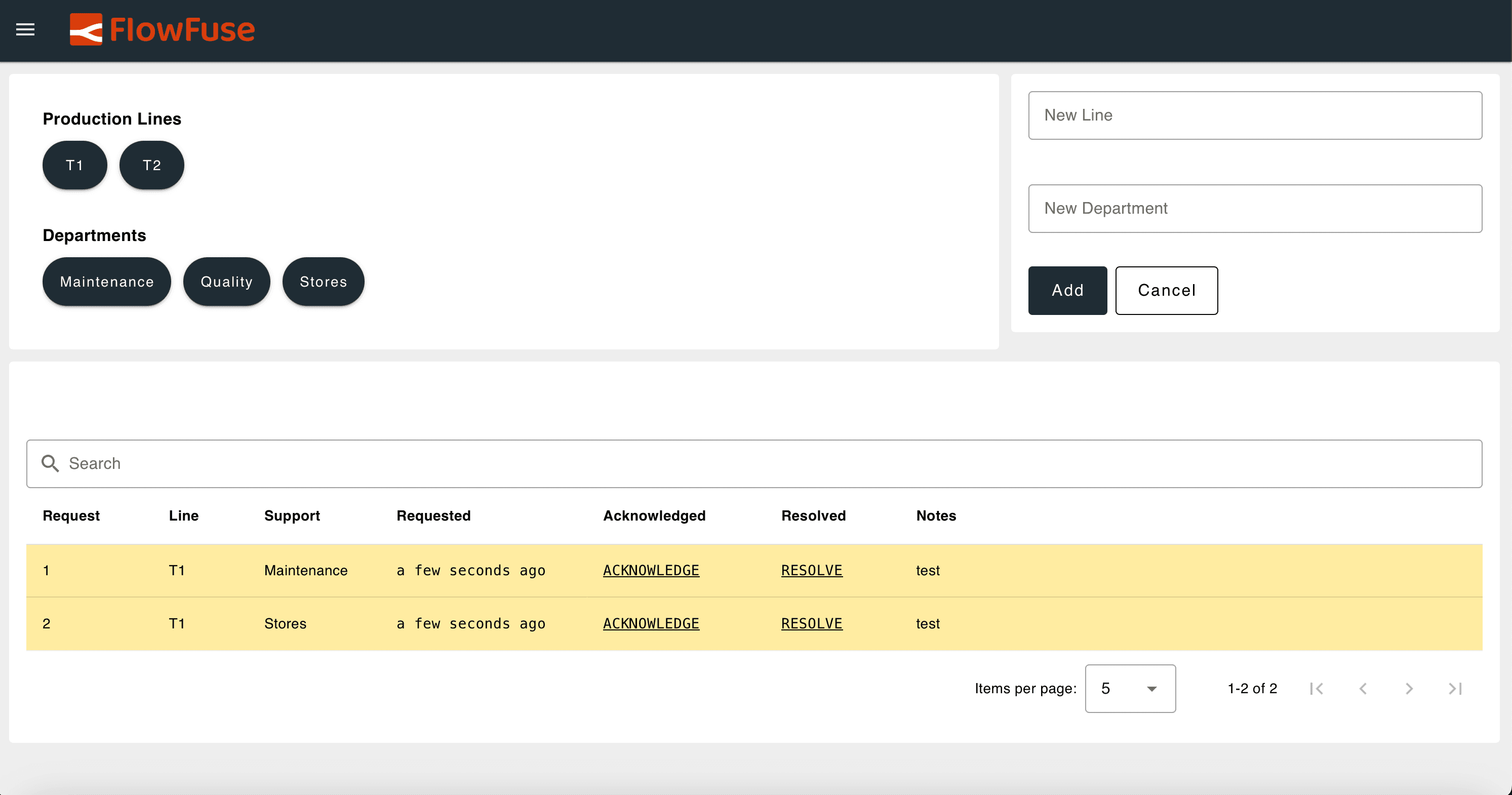Open the hamburger navigation menu
Screen dimensions: 1512x795
pos(25,30)
